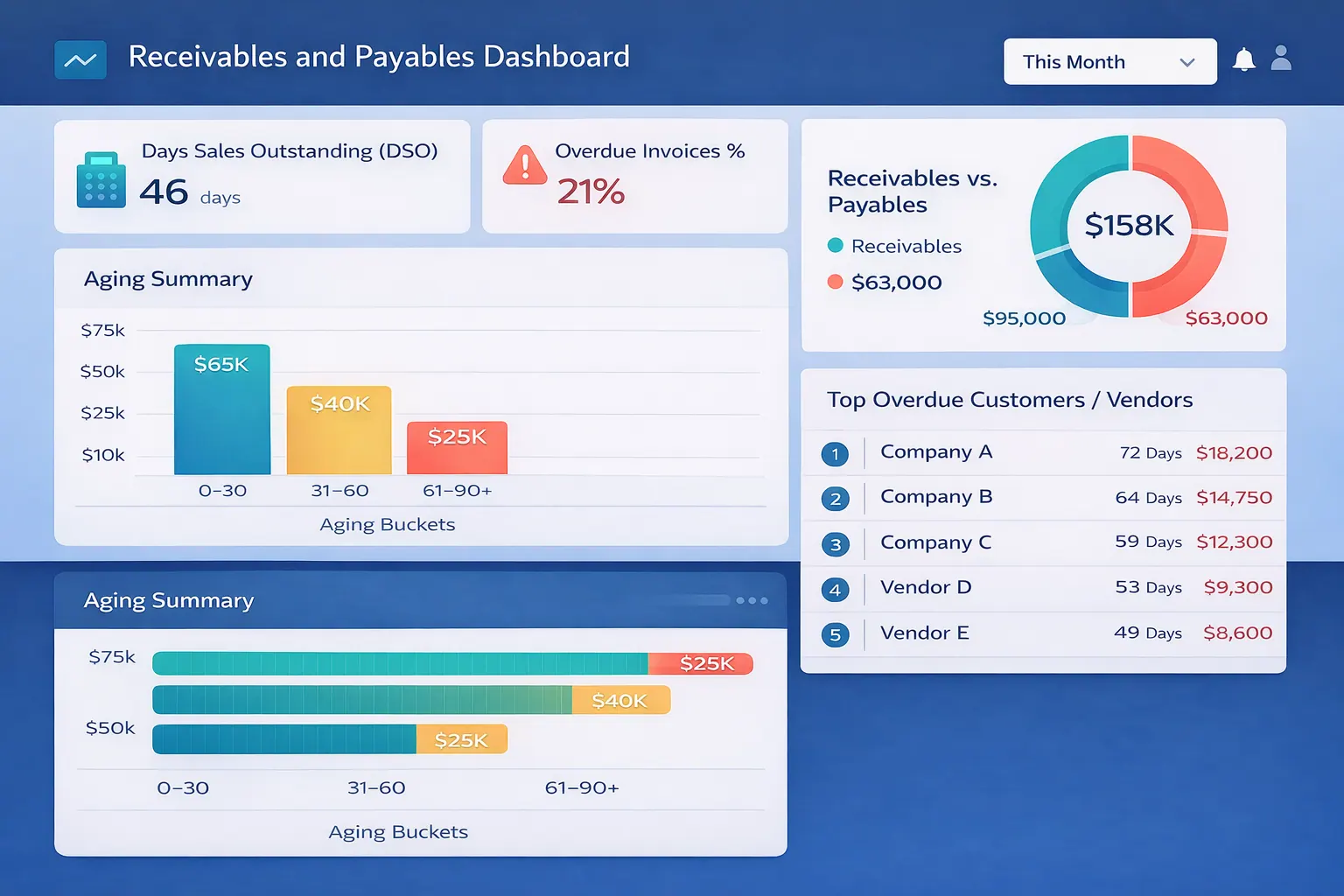Toggle the $63,000 legend entry visibility
The image size is (1344, 896).
click(x=895, y=282)
